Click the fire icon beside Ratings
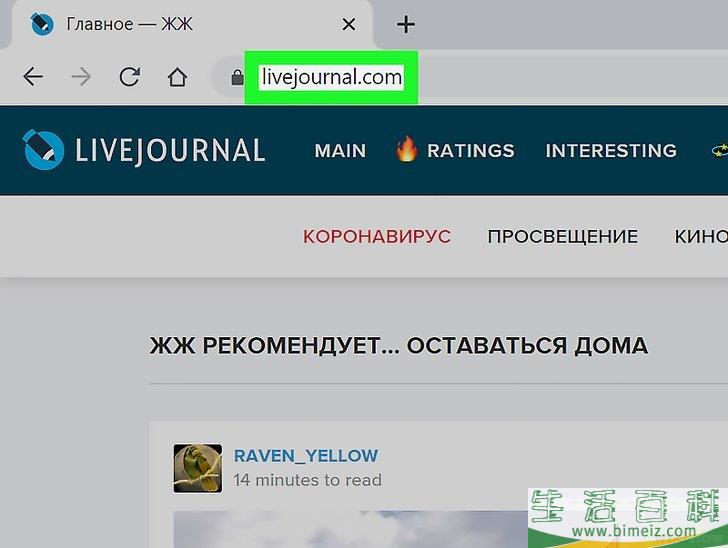This screenshot has width=728, height=548. pyautogui.click(x=405, y=150)
